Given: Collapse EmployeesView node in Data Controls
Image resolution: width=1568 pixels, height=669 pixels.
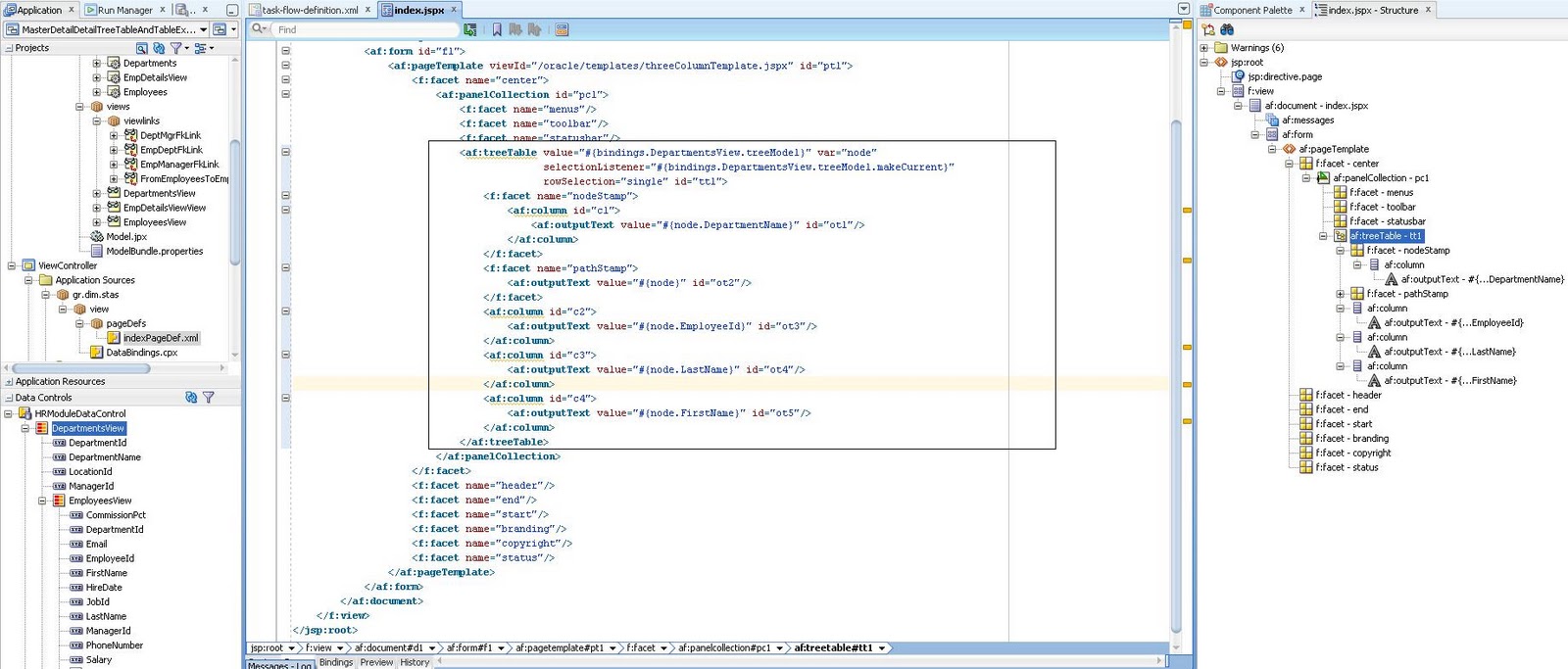Looking at the screenshot, I should click(42, 501).
